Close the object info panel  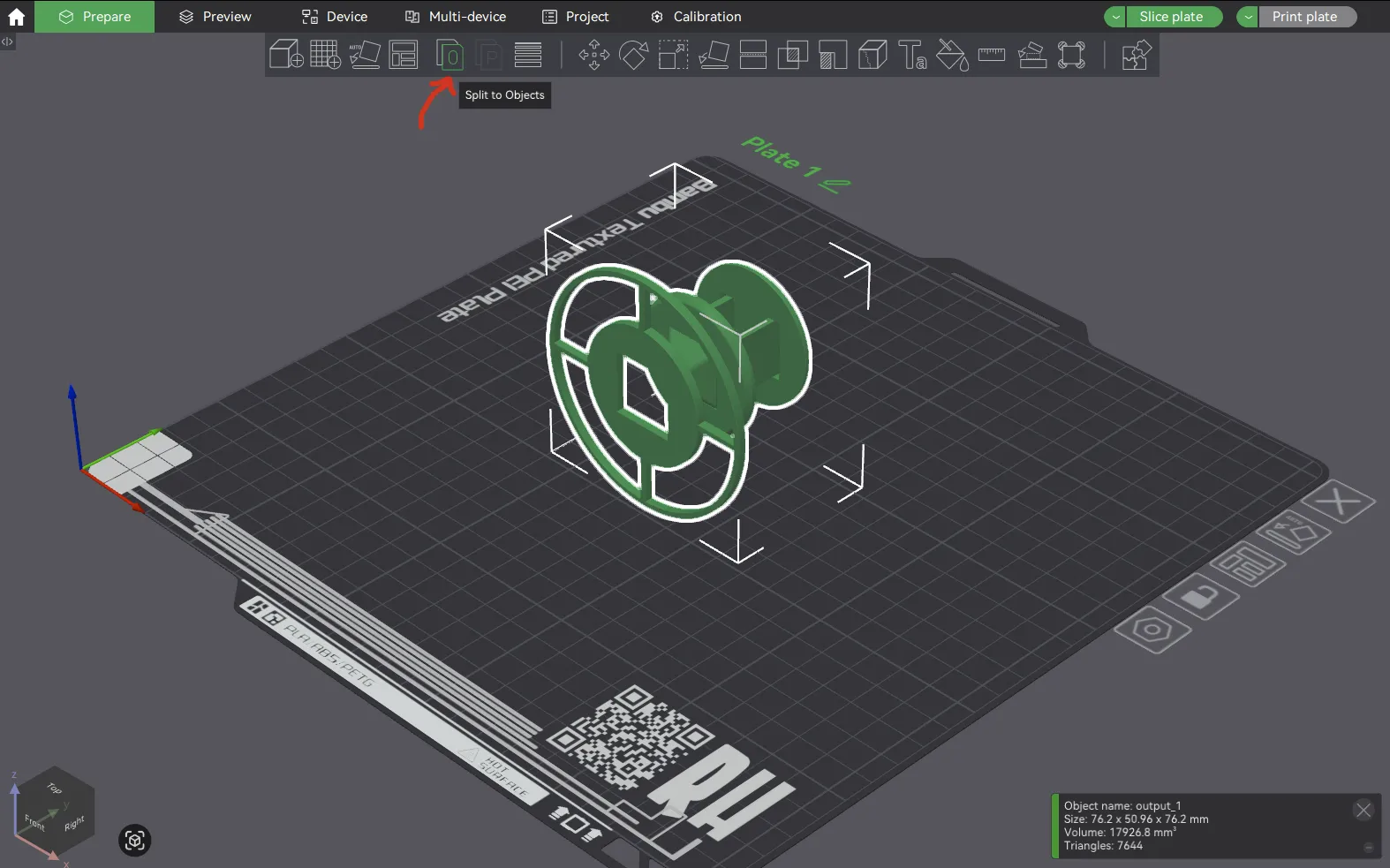point(1364,810)
